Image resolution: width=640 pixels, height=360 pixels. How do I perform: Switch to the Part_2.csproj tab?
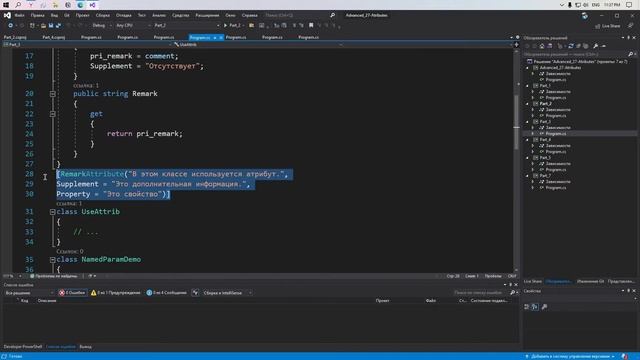pyautogui.click(x=15, y=37)
